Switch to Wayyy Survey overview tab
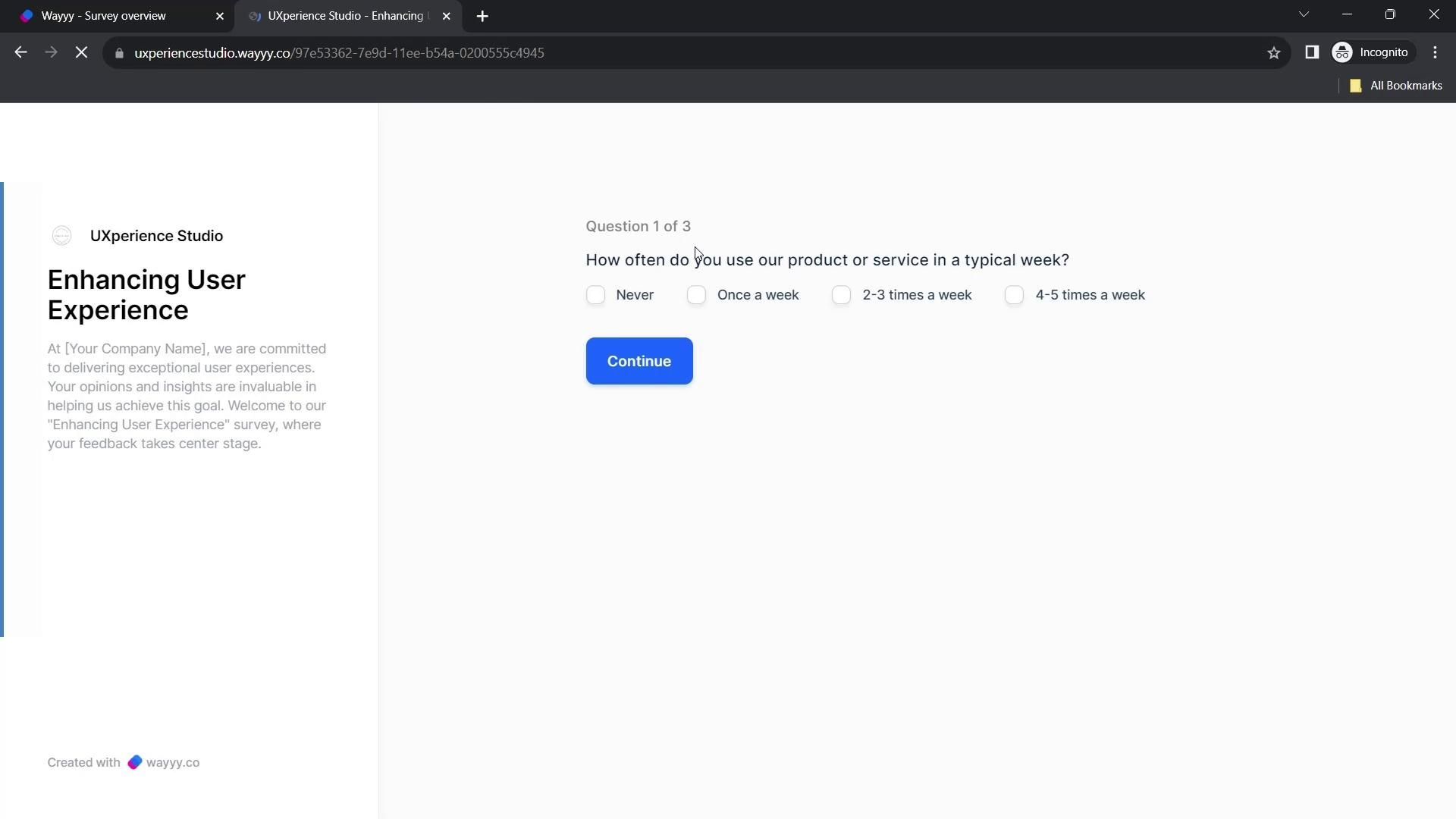Image resolution: width=1456 pixels, height=819 pixels. [104, 16]
